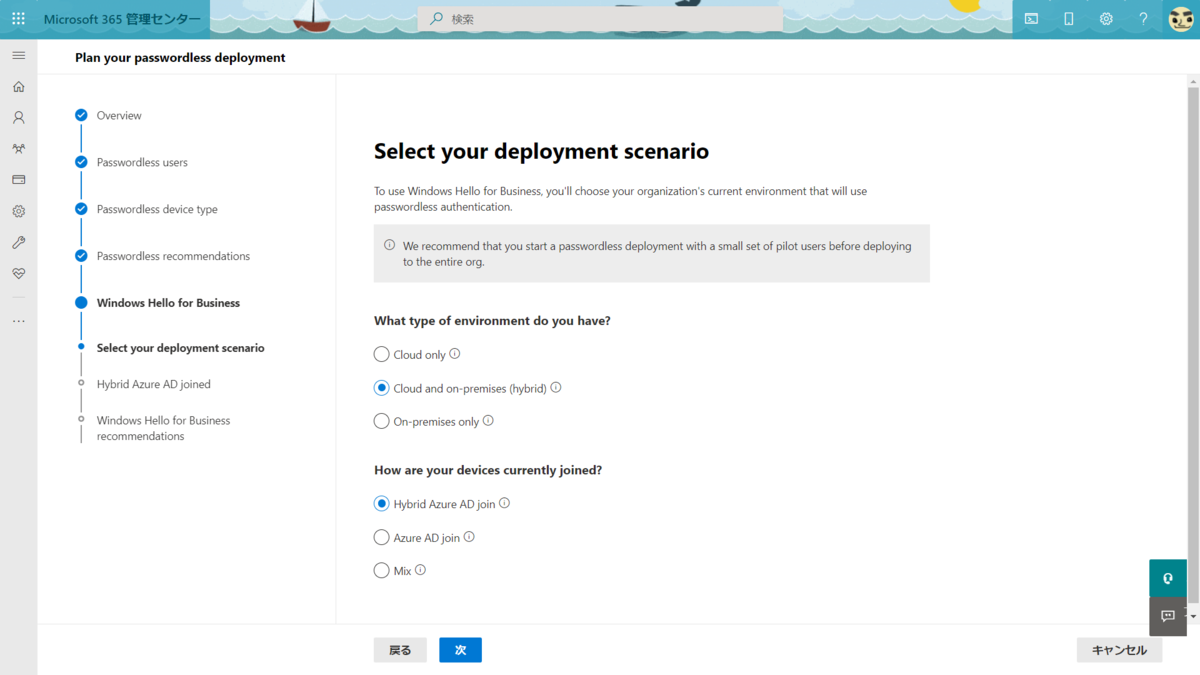The width and height of the screenshot is (1200, 675).
Task: Click Microsoft 365 管理センター title
Action: click(121, 19)
